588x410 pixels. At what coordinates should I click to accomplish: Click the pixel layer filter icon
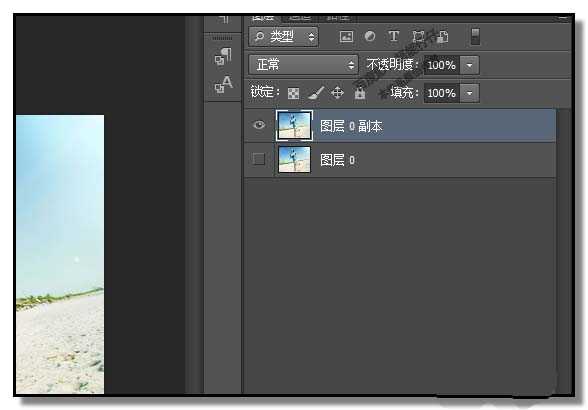(346, 37)
